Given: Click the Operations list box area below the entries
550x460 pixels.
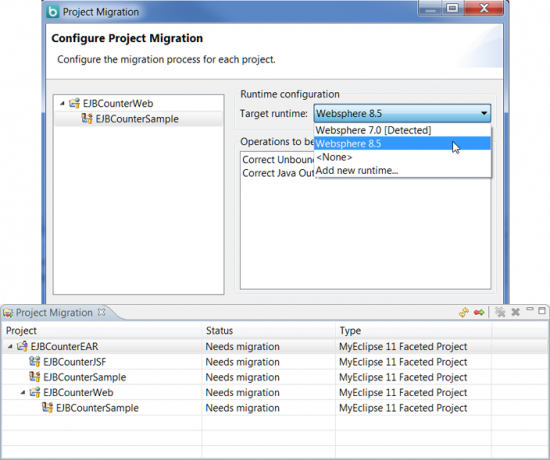Looking at the screenshot, I should [x=365, y=235].
